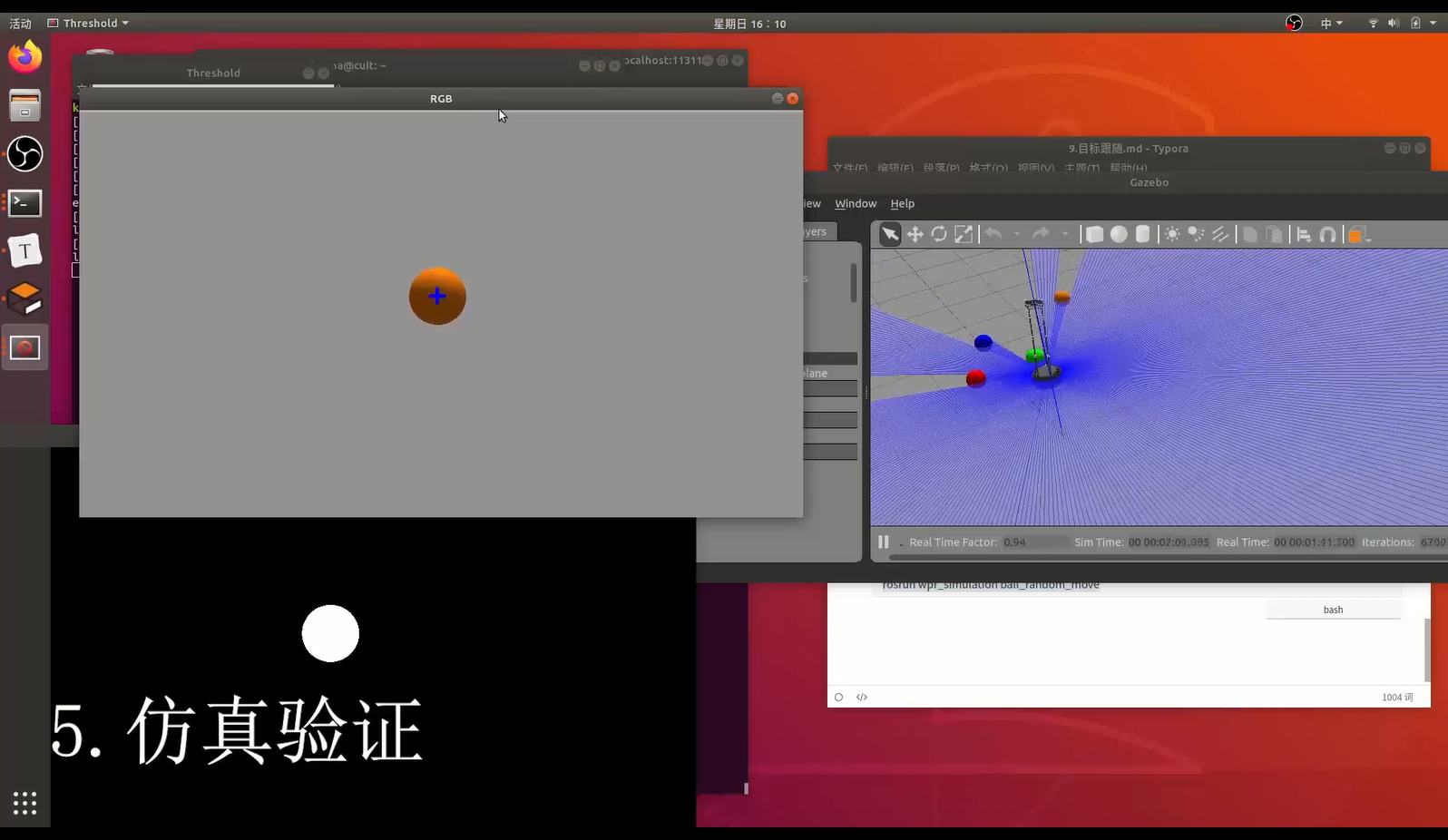The height and width of the screenshot is (840, 1448).
Task: Toggle Typora's sidebar circle icon
Action: pos(838,698)
